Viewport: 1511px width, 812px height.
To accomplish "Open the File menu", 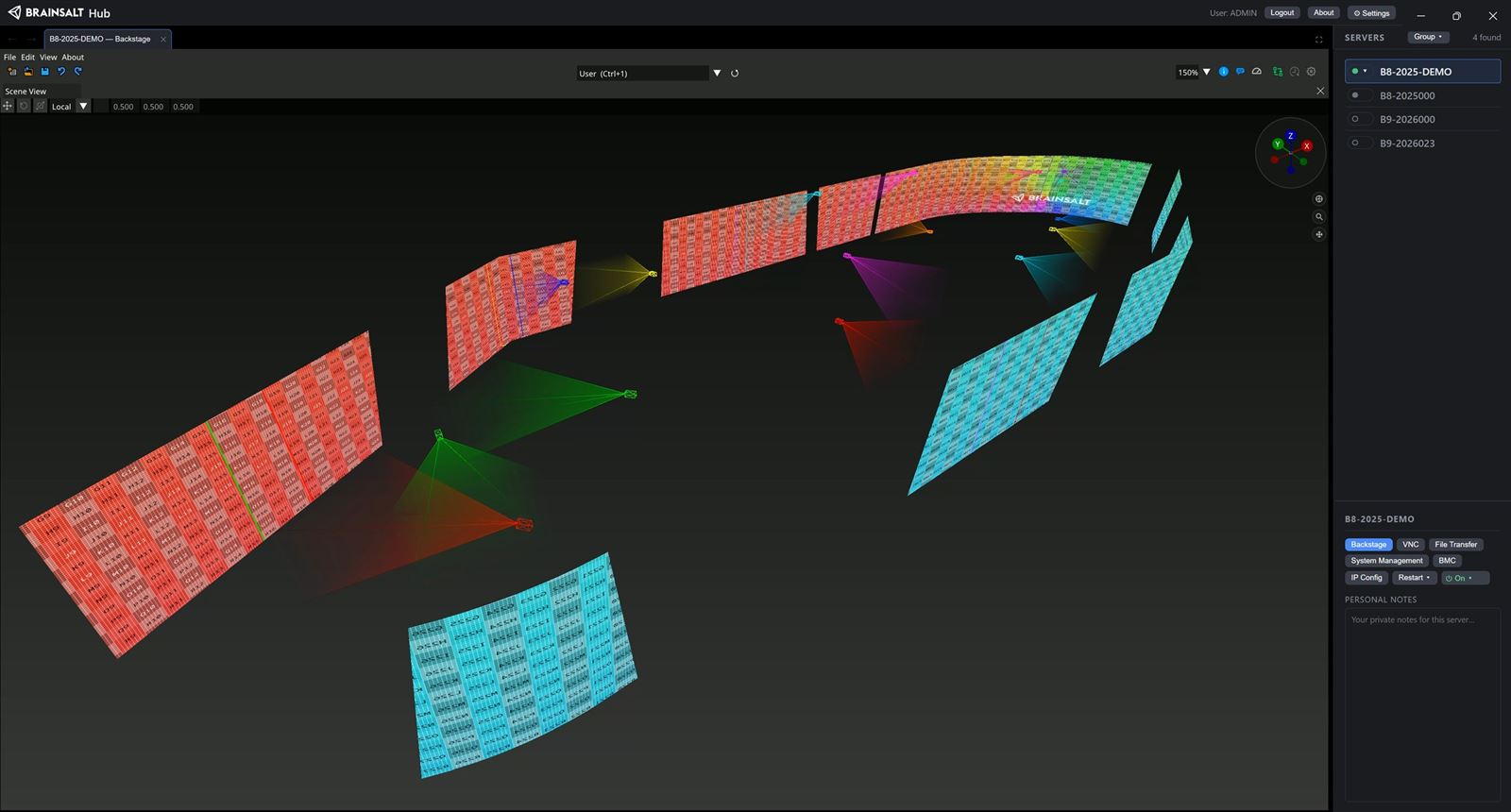I will click(9, 57).
